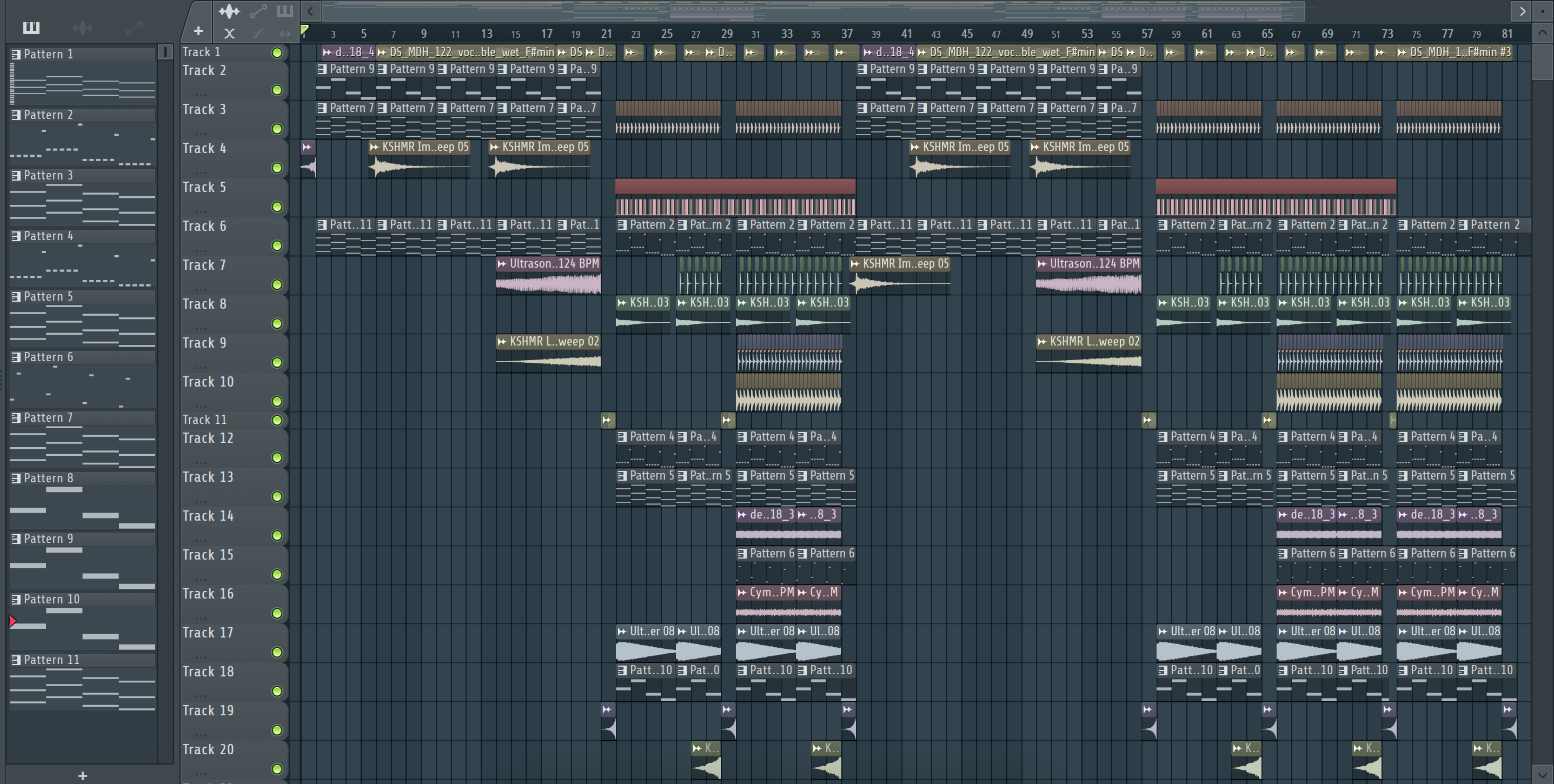The height and width of the screenshot is (784, 1554).
Task: Click the left arrow of the timeline overview
Action: click(x=310, y=11)
